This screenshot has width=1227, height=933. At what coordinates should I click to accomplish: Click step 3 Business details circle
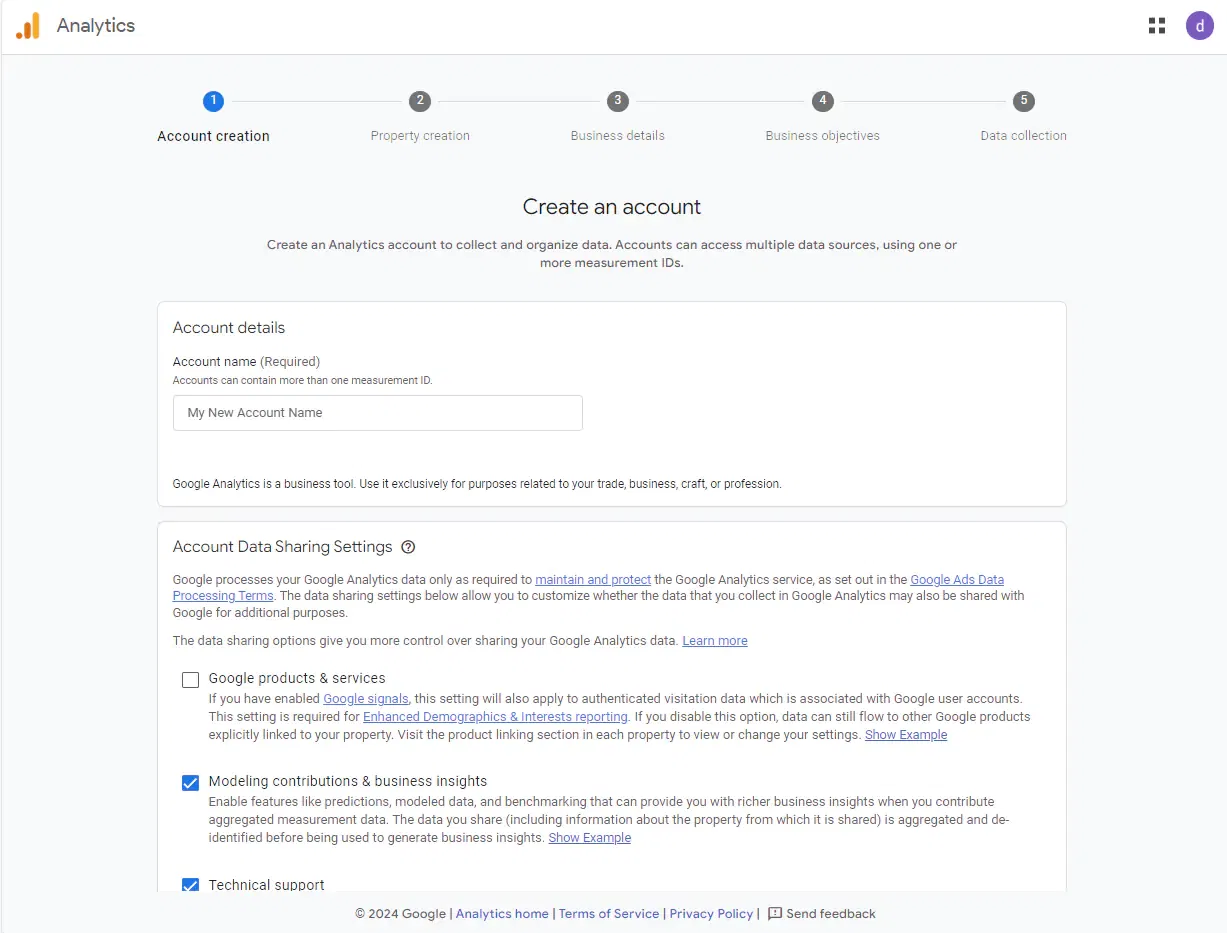click(618, 101)
